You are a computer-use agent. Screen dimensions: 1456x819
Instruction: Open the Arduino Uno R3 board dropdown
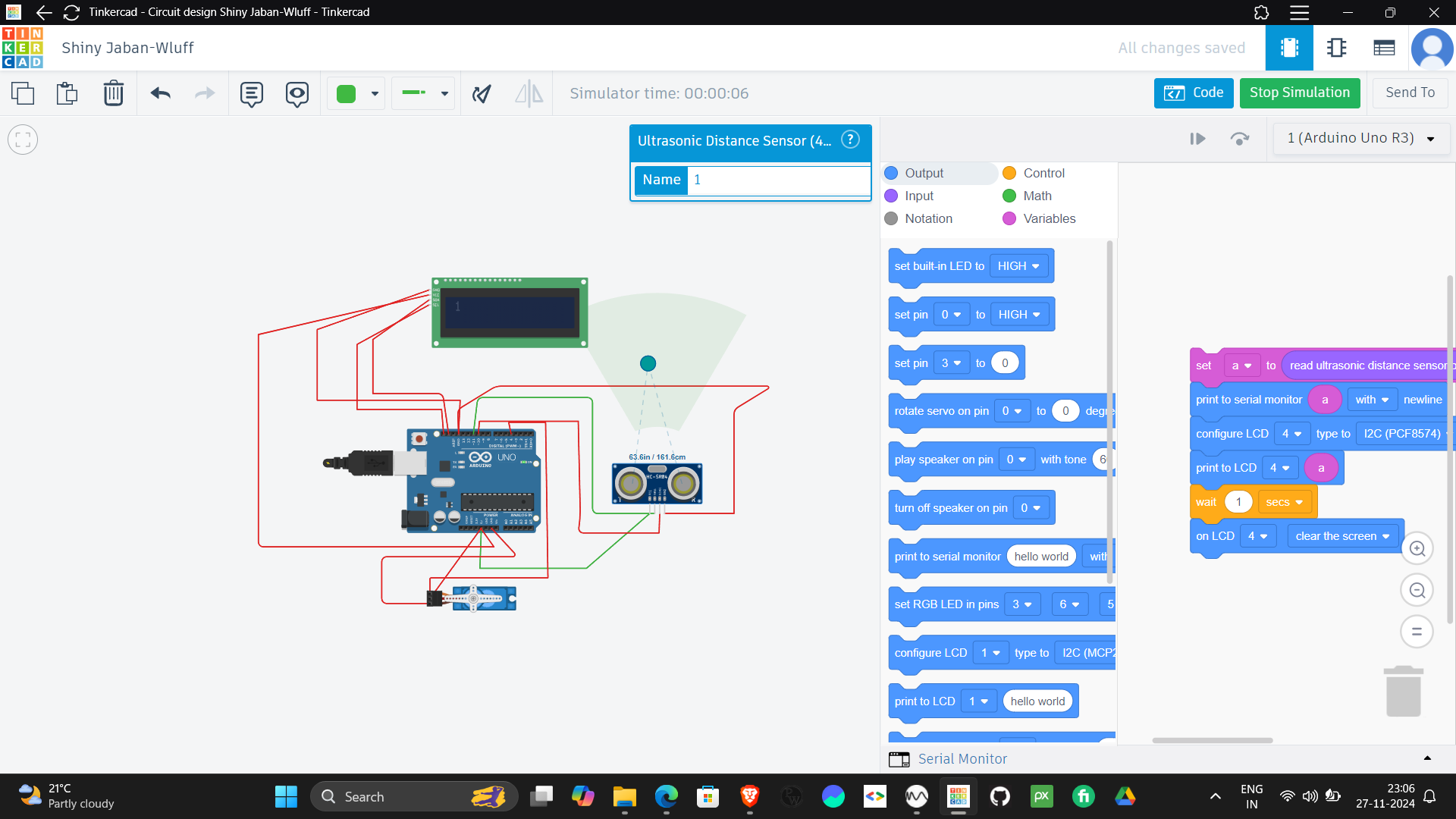click(x=1360, y=138)
